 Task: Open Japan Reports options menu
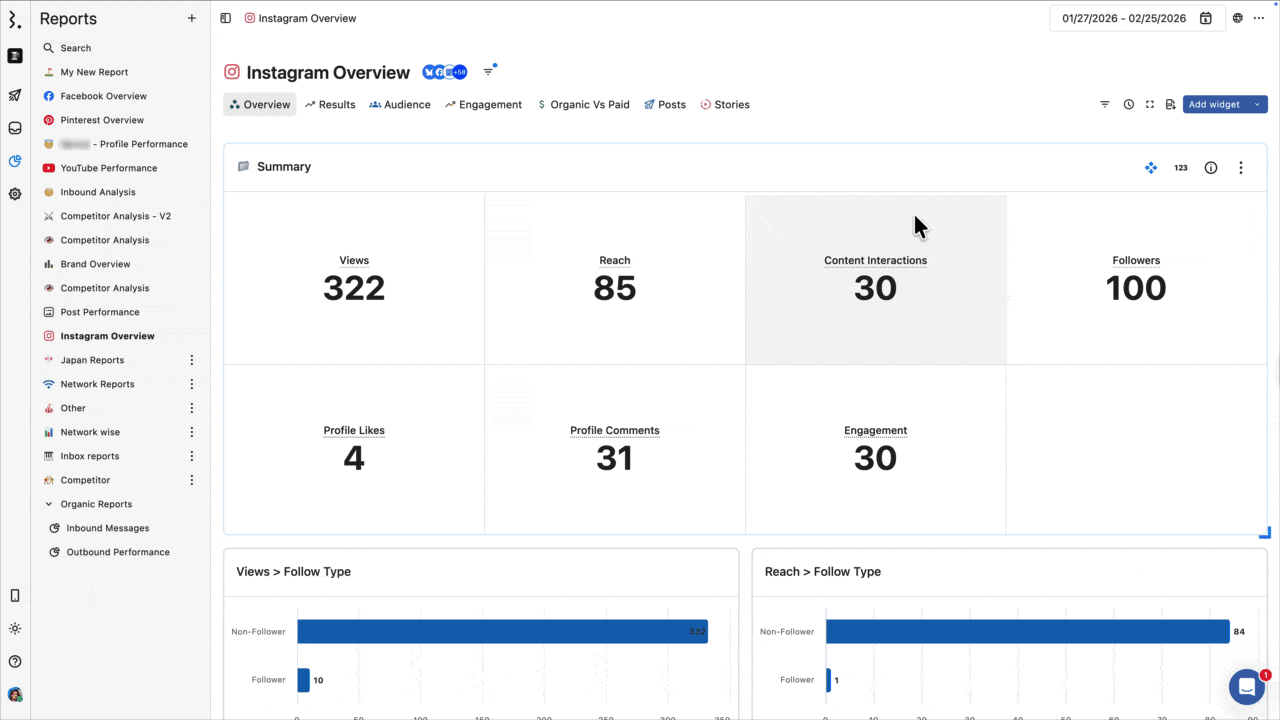pos(192,360)
